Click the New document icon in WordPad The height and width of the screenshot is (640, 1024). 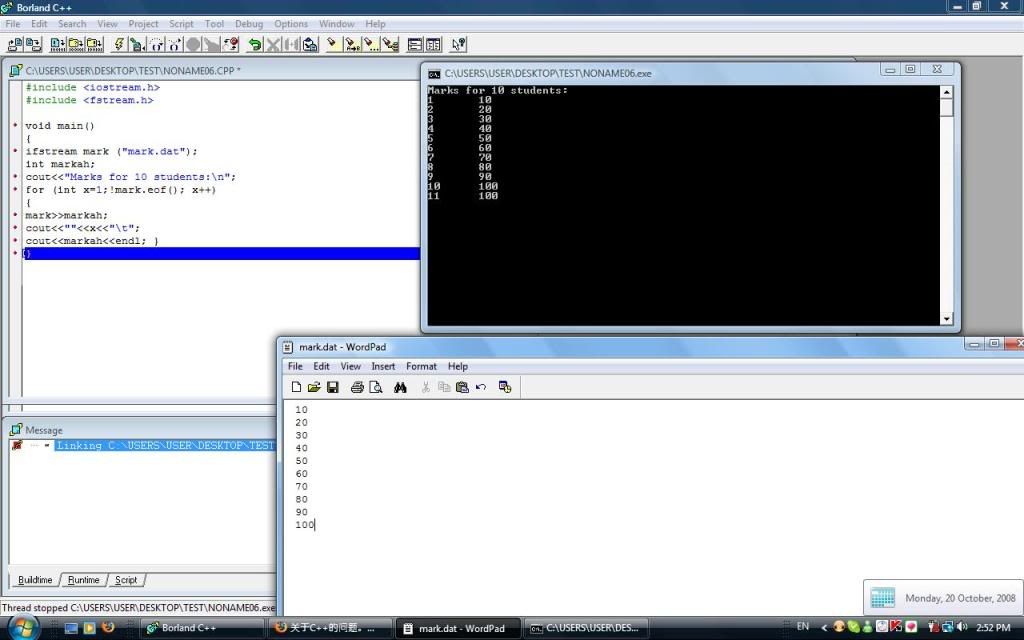[x=296, y=387]
